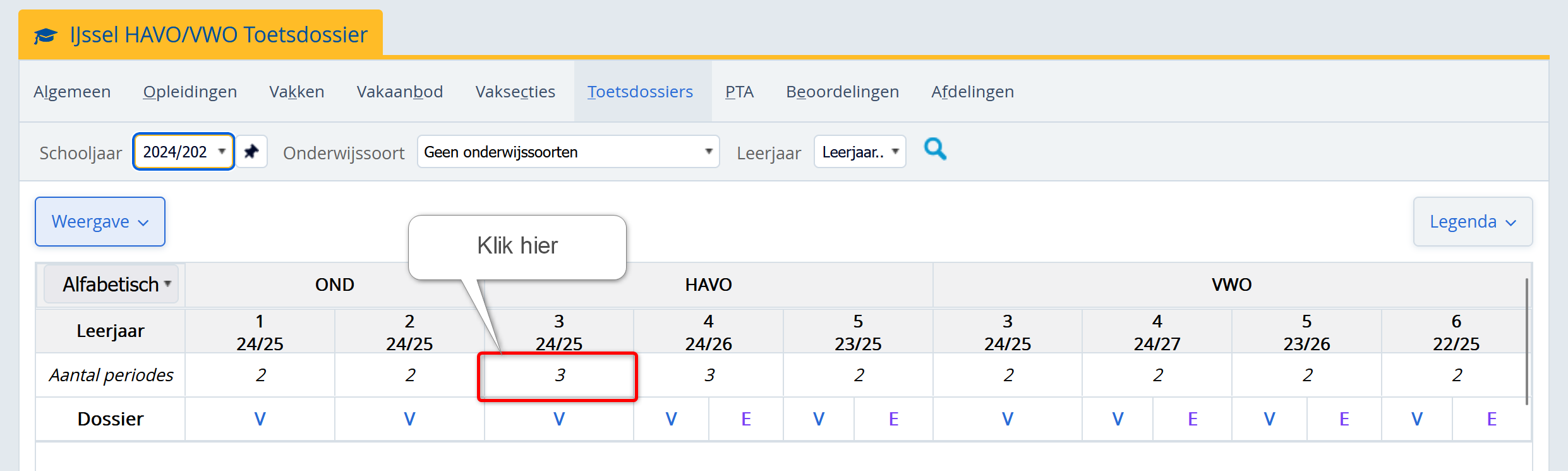Click the table's vertical scrollbar
The height and width of the screenshot is (471, 1568).
[x=1526, y=341]
